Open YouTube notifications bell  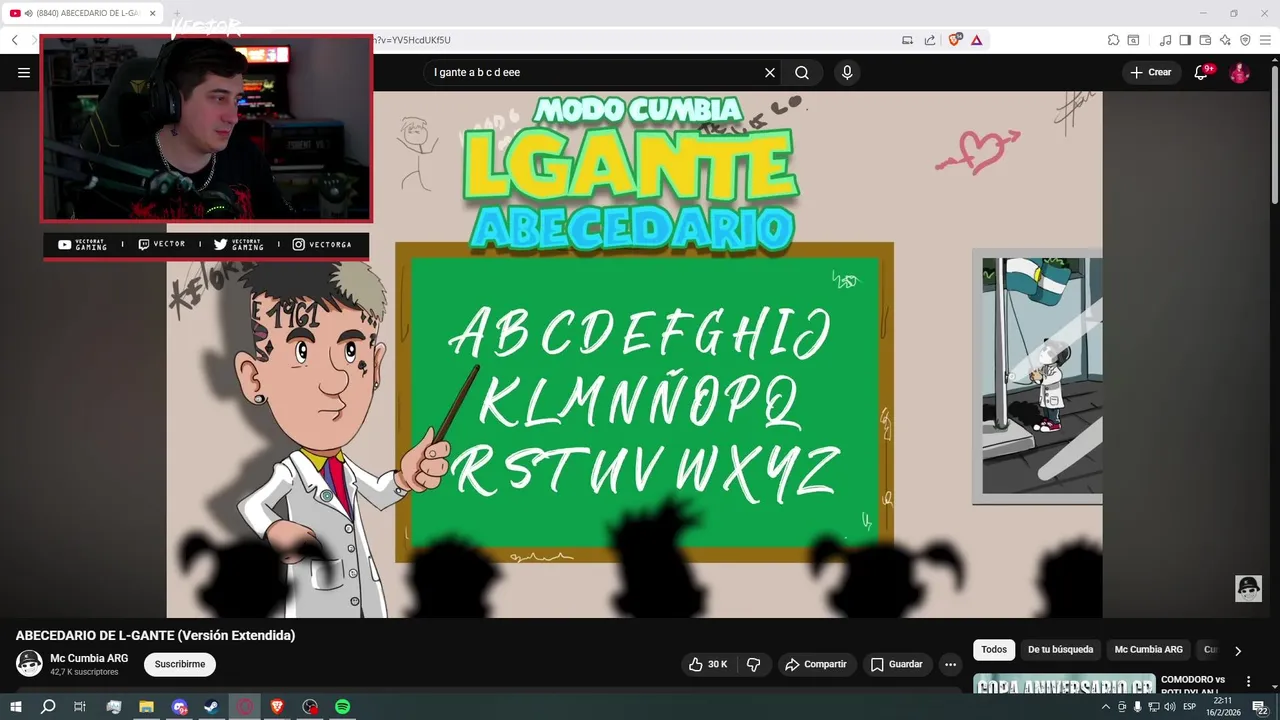tap(1202, 72)
